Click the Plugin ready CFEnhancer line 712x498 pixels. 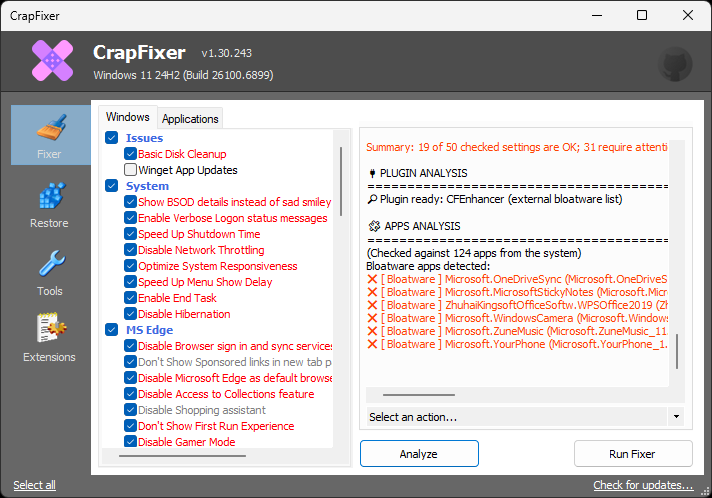(495, 199)
